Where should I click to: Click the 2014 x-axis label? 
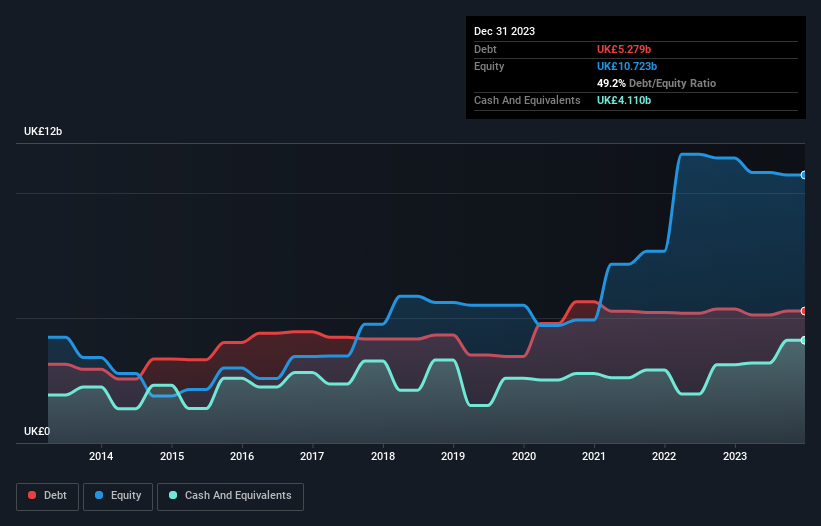pyautogui.click(x=101, y=456)
